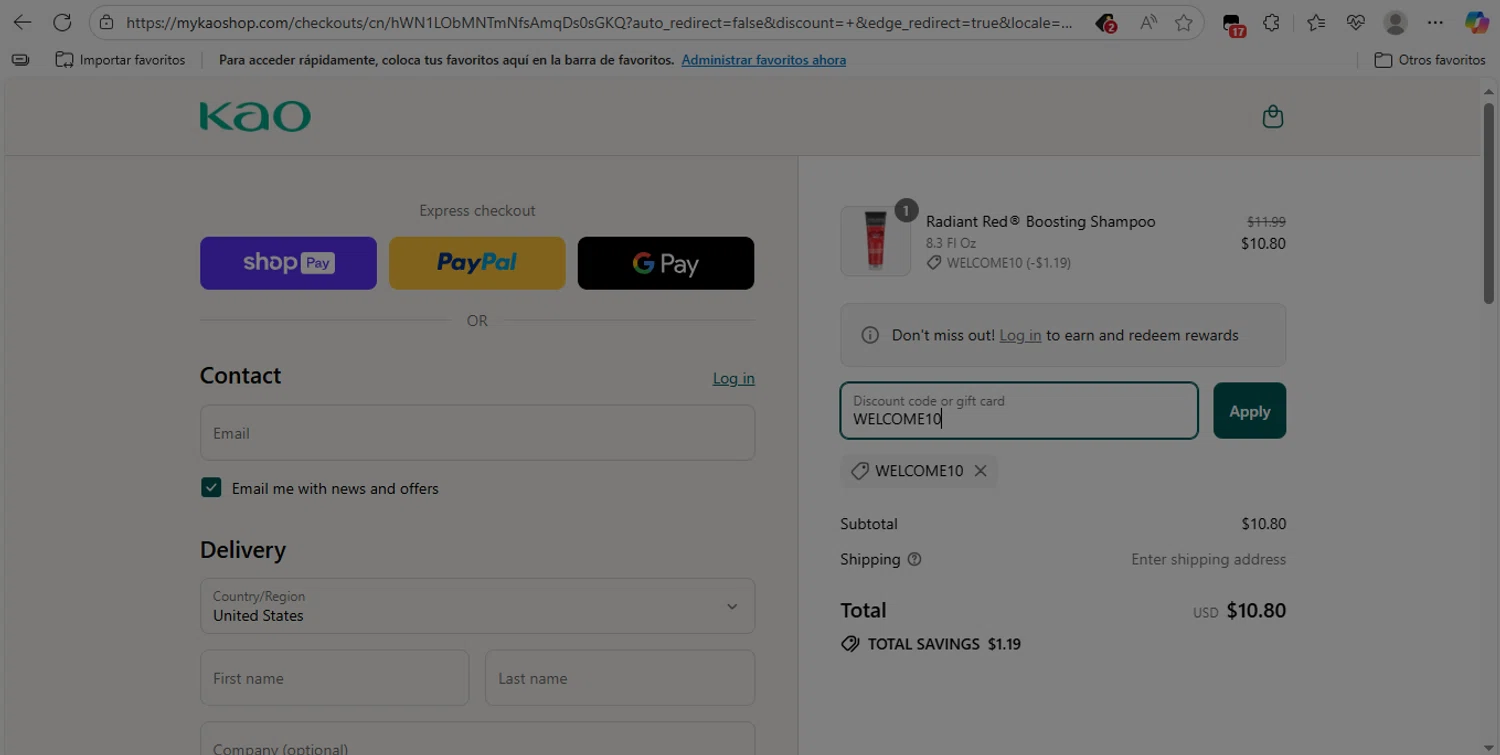Click Importar favoritos bookmark item
The width and height of the screenshot is (1500, 755).
coord(120,60)
